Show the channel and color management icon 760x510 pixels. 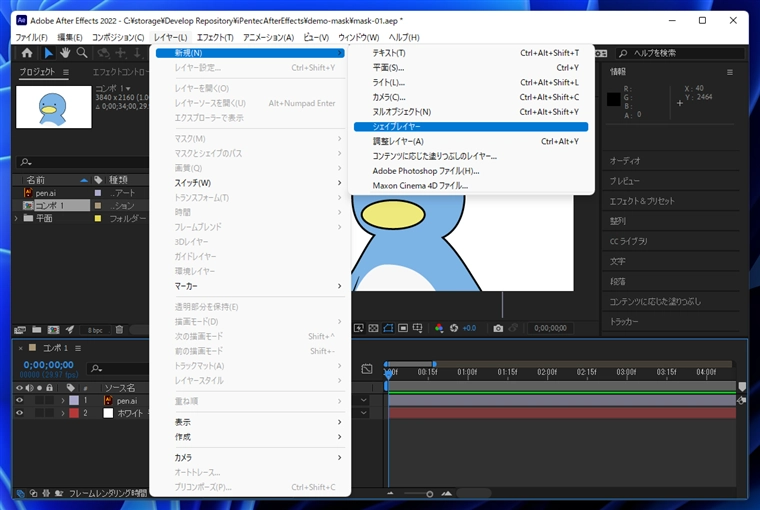pos(439,328)
